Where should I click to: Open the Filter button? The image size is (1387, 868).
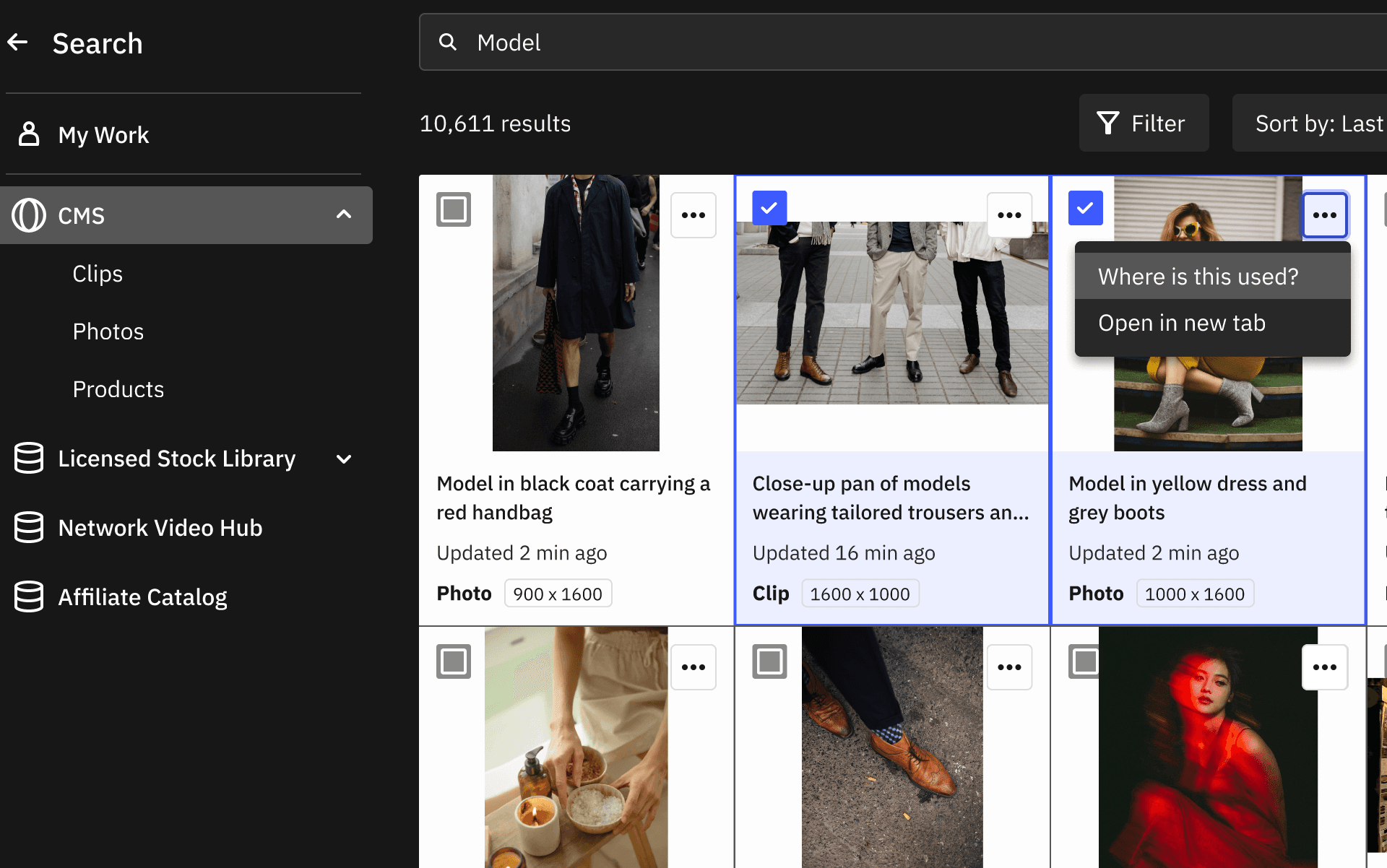[1144, 123]
